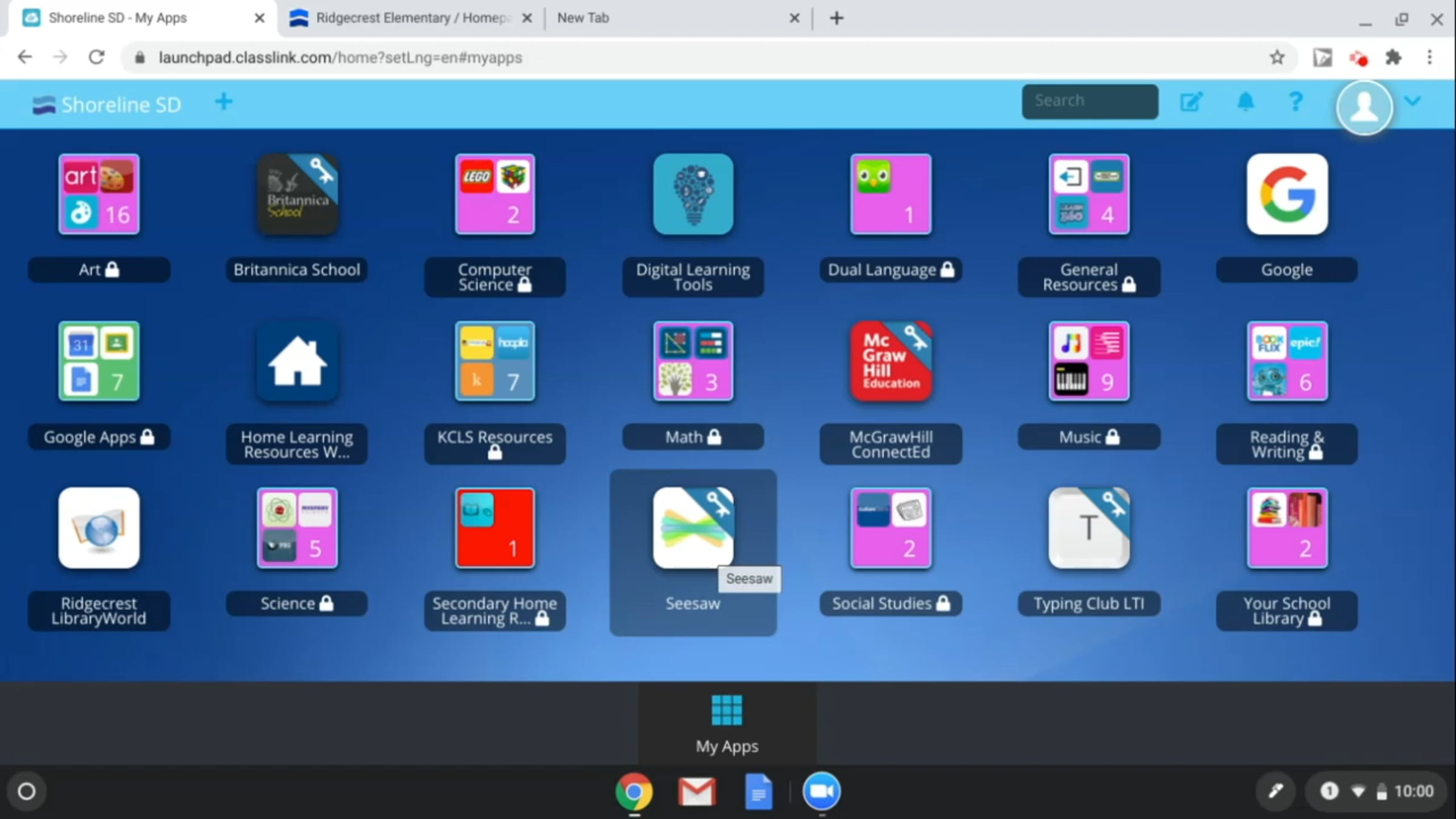Open the Science folder
The width and height of the screenshot is (1456, 819).
pyautogui.click(x=297, y=528)
